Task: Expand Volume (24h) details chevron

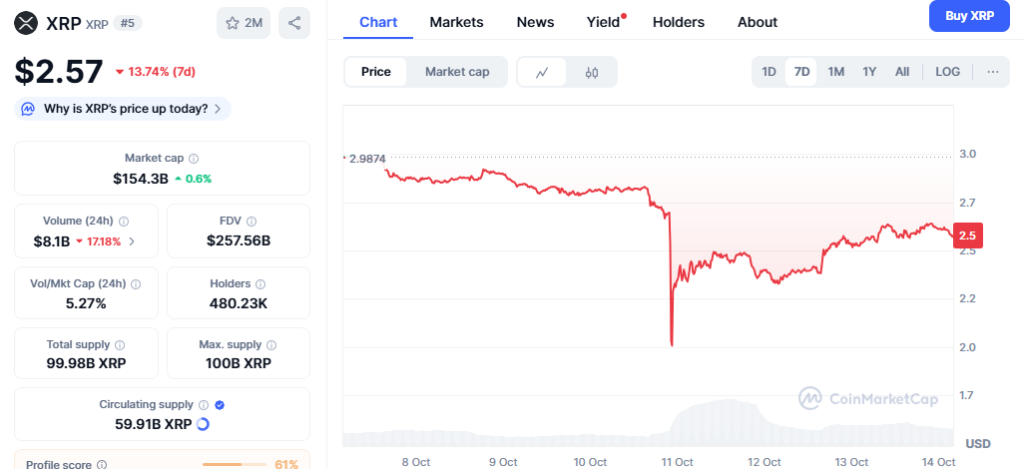Action: 132,241
